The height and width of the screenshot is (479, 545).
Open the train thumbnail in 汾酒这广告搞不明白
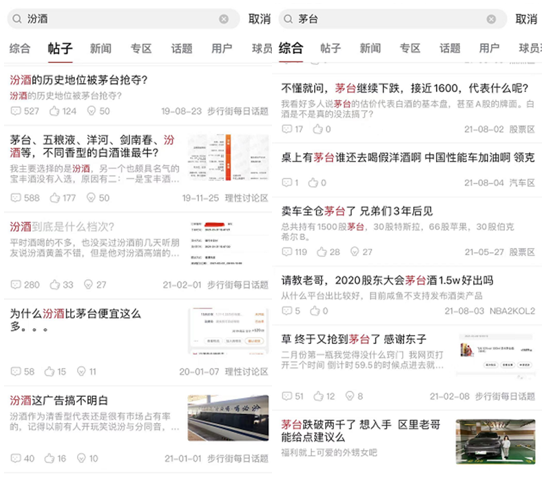228,418
